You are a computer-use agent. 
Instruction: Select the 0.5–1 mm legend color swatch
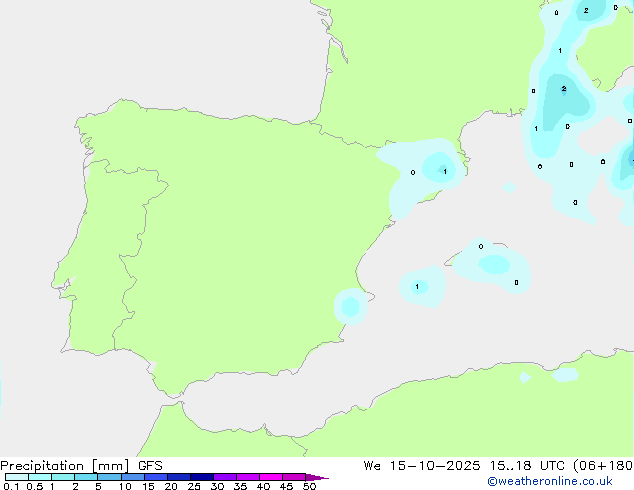coord(40,477)
